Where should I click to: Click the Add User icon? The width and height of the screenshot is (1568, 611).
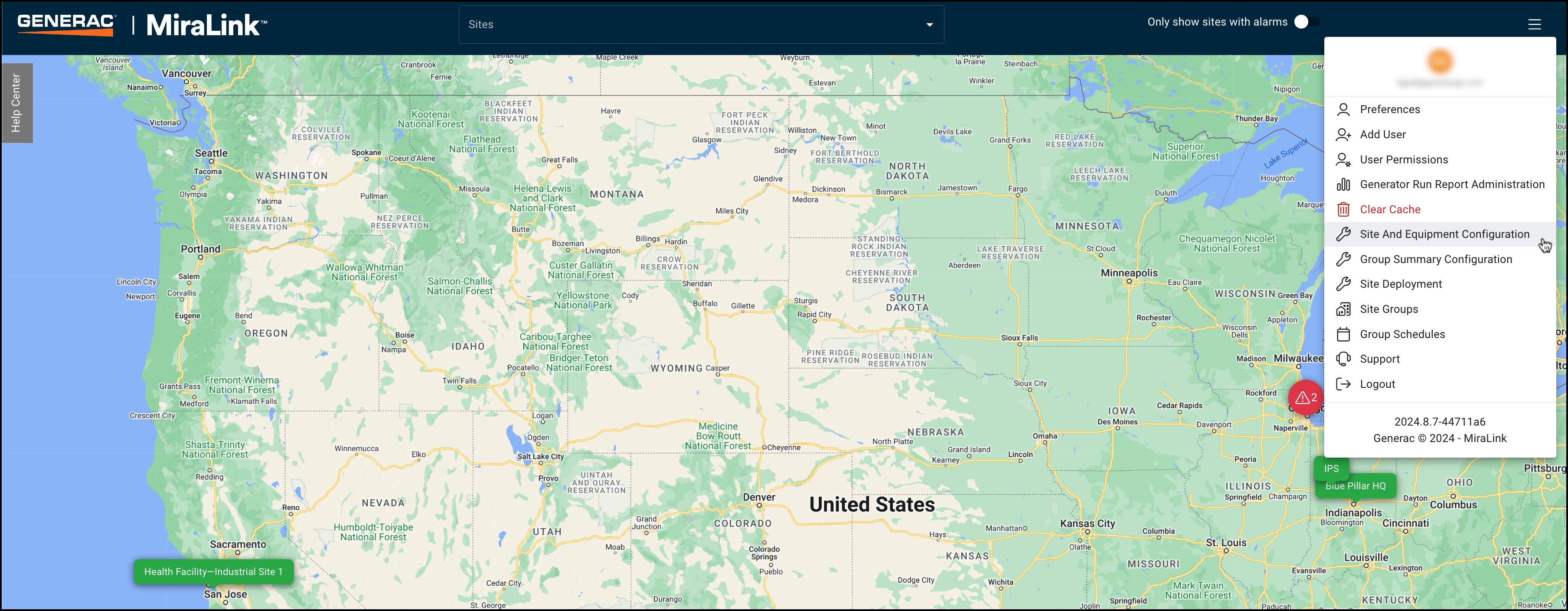point(1344,134)
